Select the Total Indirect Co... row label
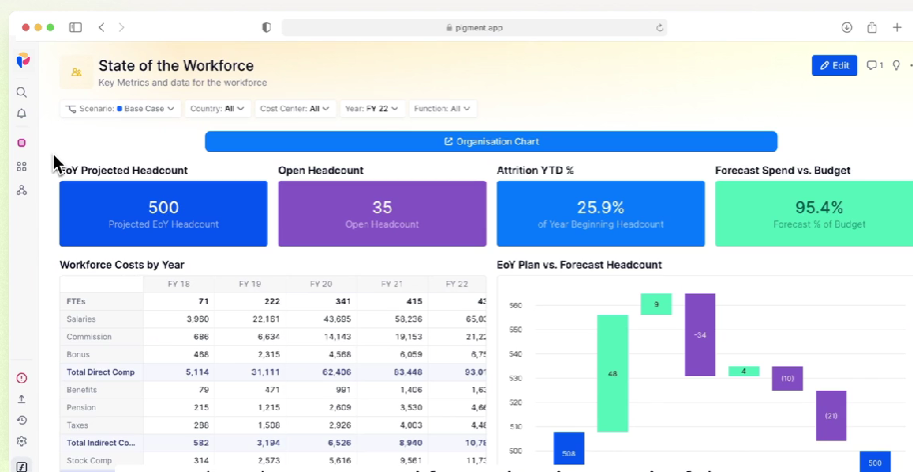Viewport: 913px width, 472px height. (x=101, y=443)
